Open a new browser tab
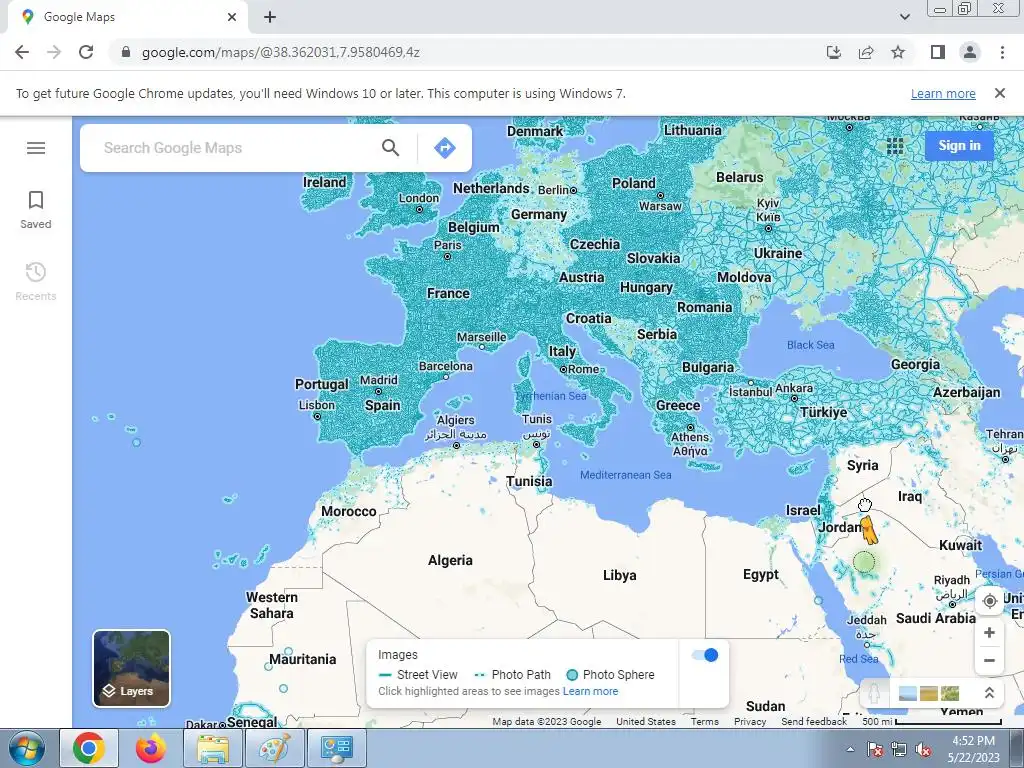 (270, 17)
